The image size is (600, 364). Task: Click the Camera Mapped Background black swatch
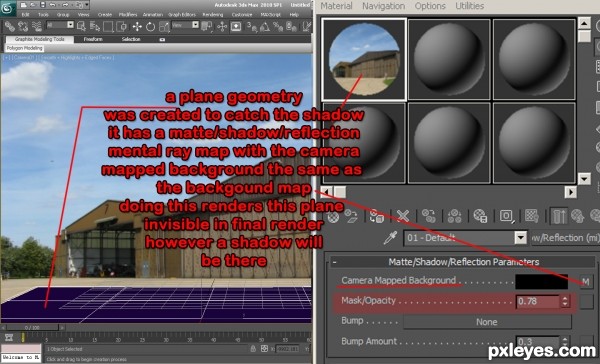click(541, 281)
